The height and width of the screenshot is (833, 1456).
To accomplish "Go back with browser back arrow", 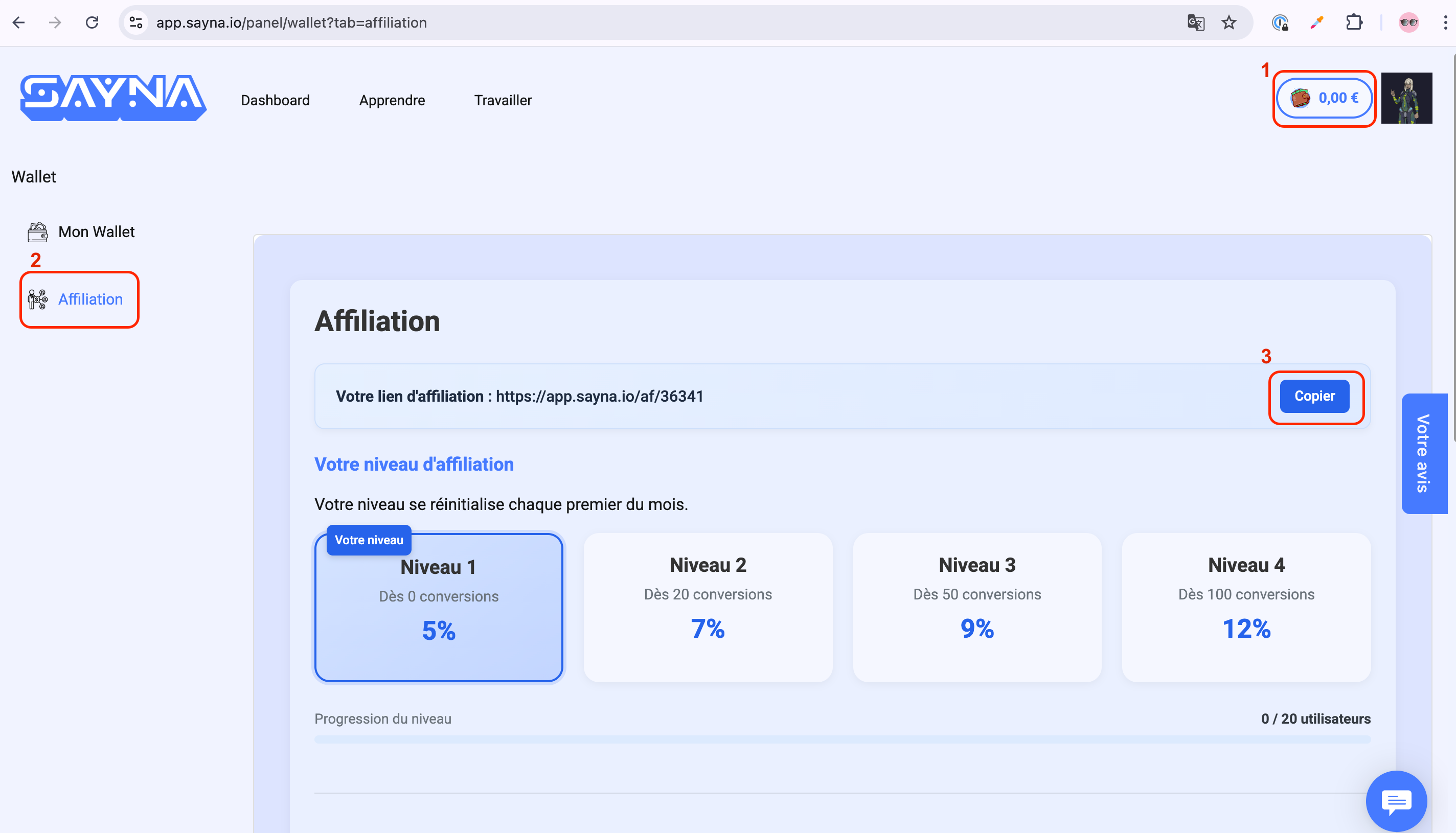I will [x=19, y=23].
